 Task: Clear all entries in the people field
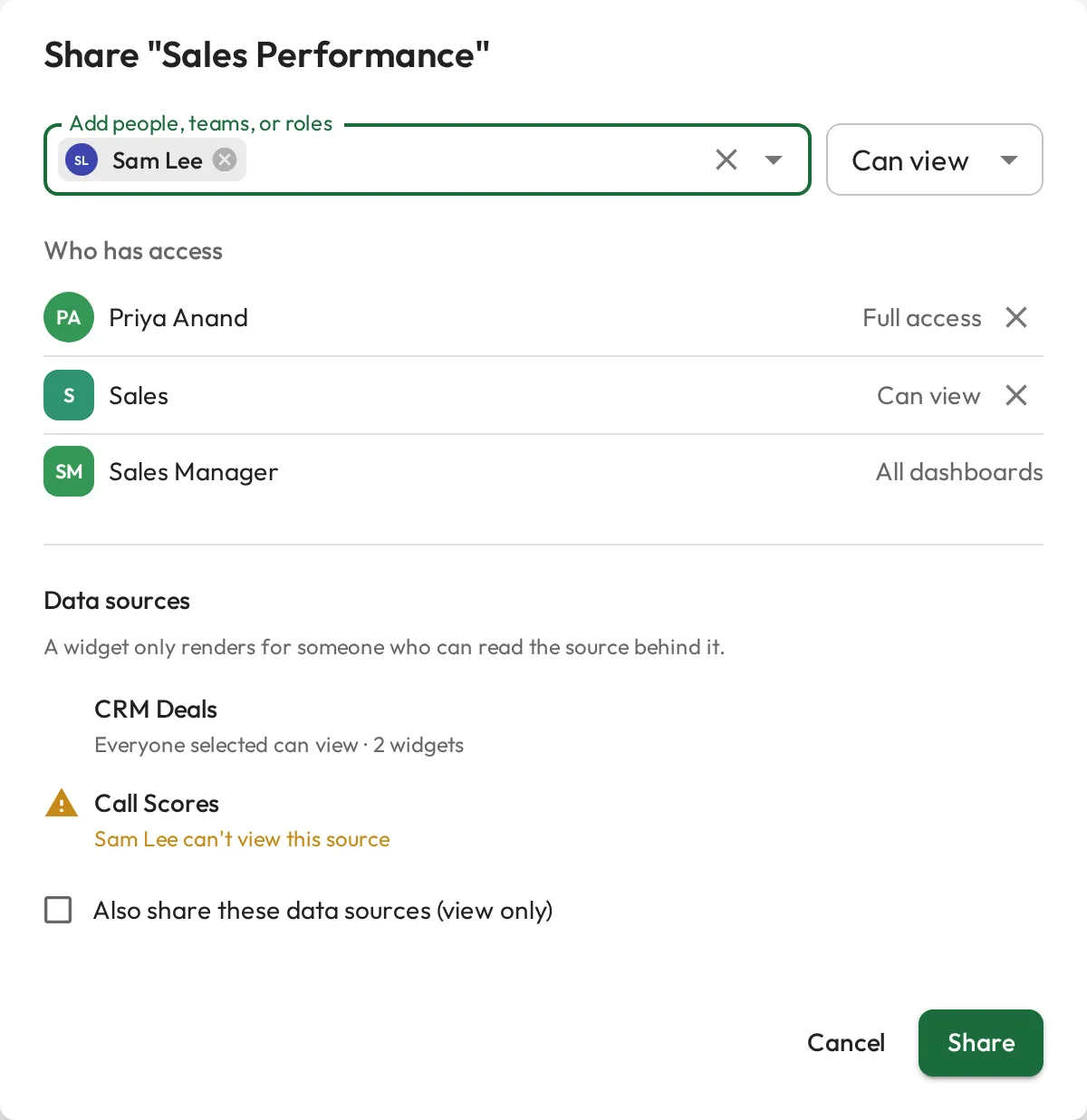click(x=726, y=160)
